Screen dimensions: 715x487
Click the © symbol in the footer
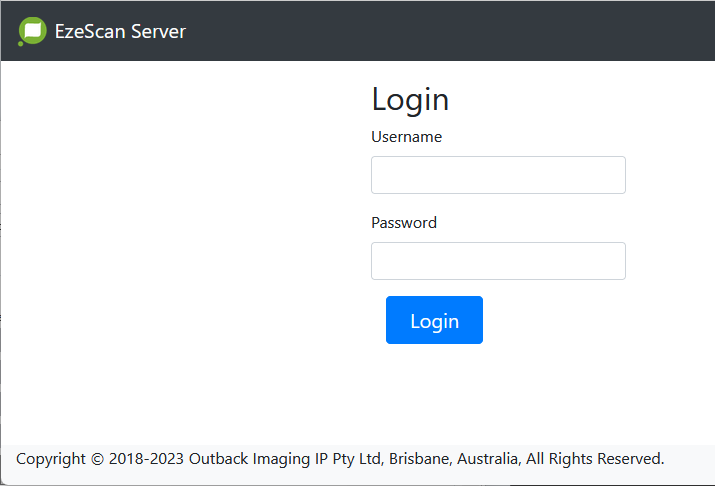pos(97,459)
